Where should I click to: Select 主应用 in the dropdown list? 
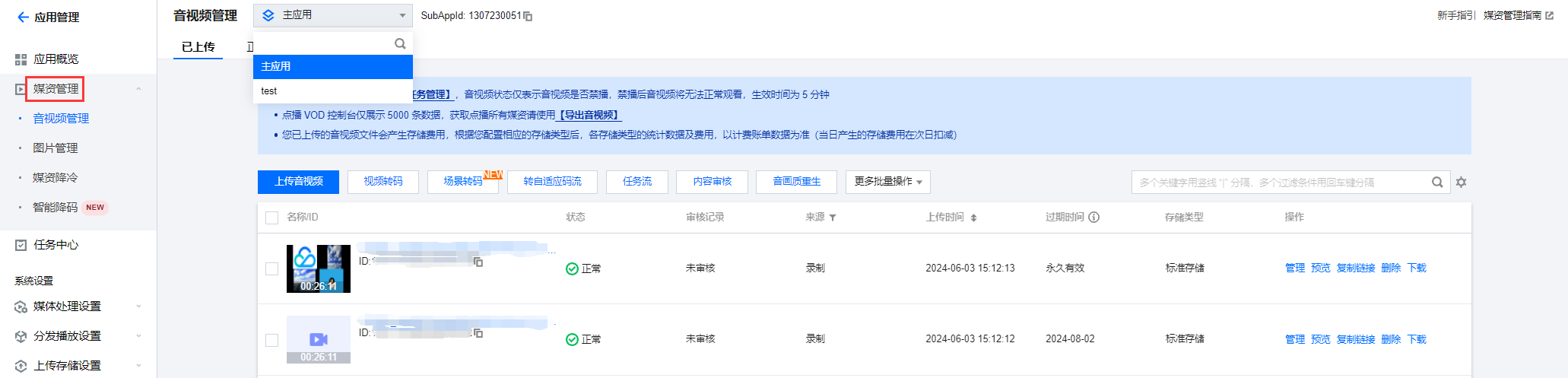(333, 66)
